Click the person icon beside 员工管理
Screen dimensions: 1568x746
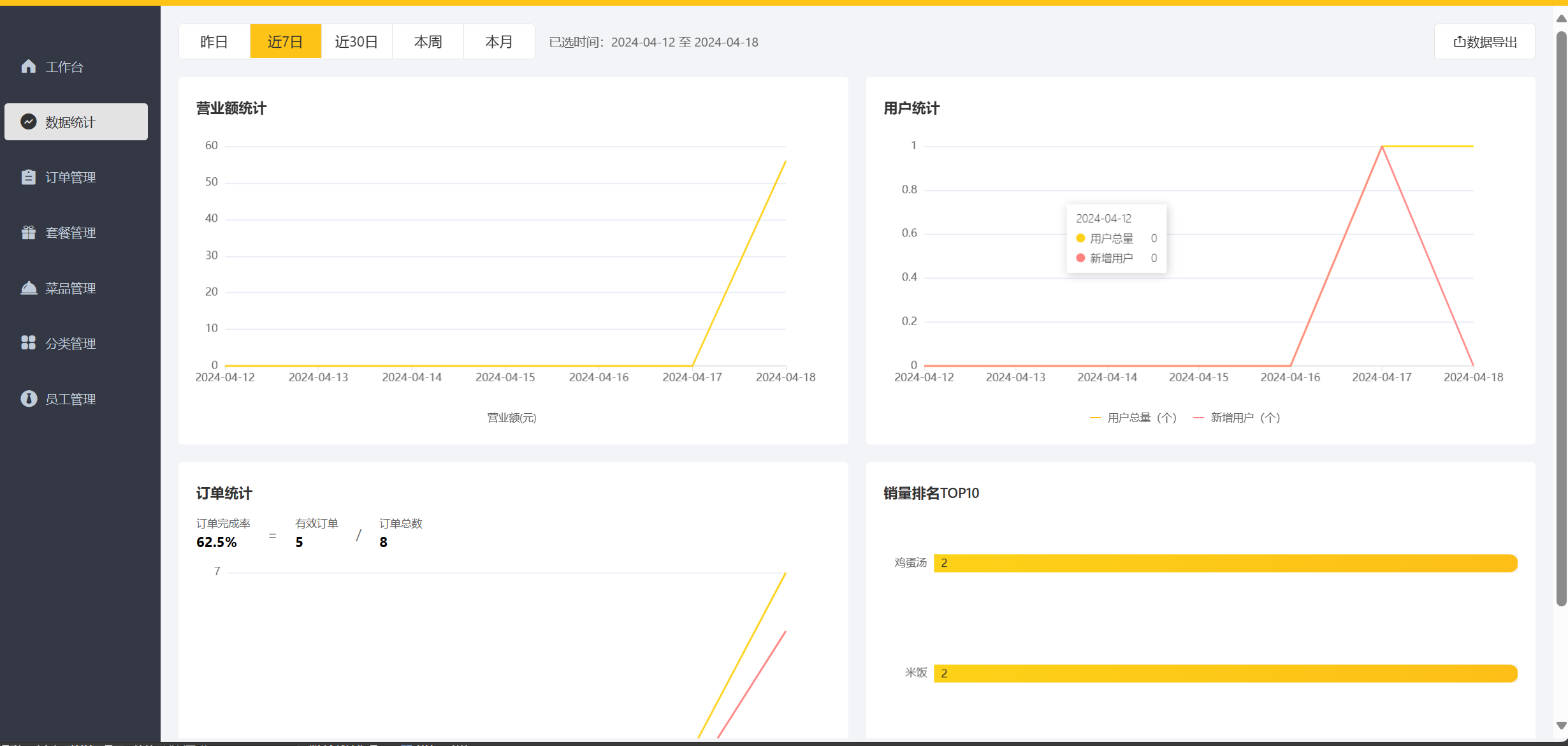29,399
